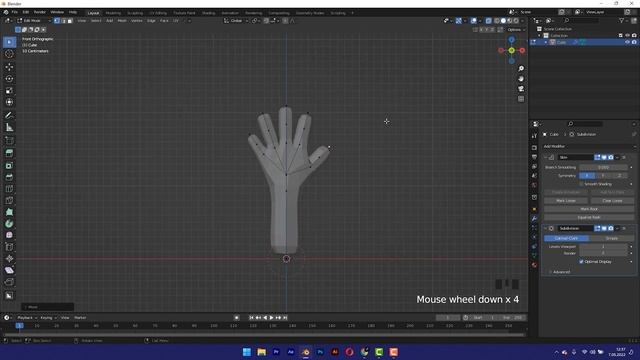
Task: Select the Cursor tool
Action: click(x=9, y=54)
